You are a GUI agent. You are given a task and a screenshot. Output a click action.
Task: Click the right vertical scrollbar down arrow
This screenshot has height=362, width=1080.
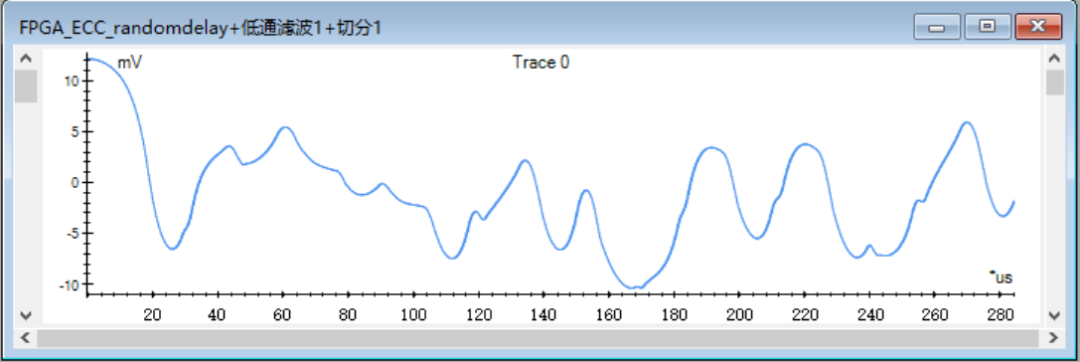(1055, 315)
